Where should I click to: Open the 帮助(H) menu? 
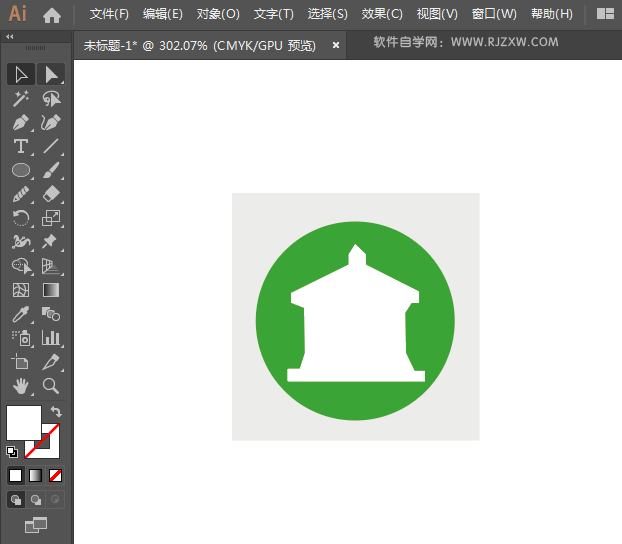pyautogui.click(x=552, y=14)
